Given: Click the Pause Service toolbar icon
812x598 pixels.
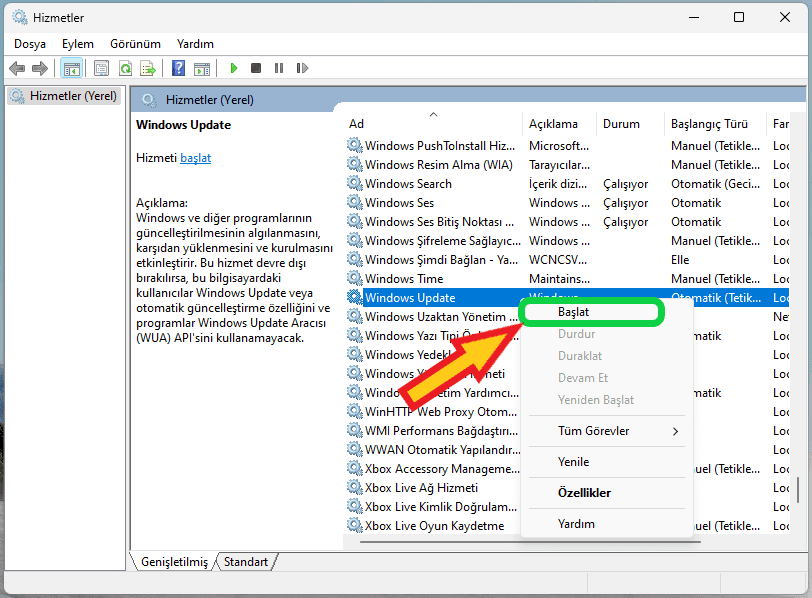Looking at the screenshot, I should 279,68.
